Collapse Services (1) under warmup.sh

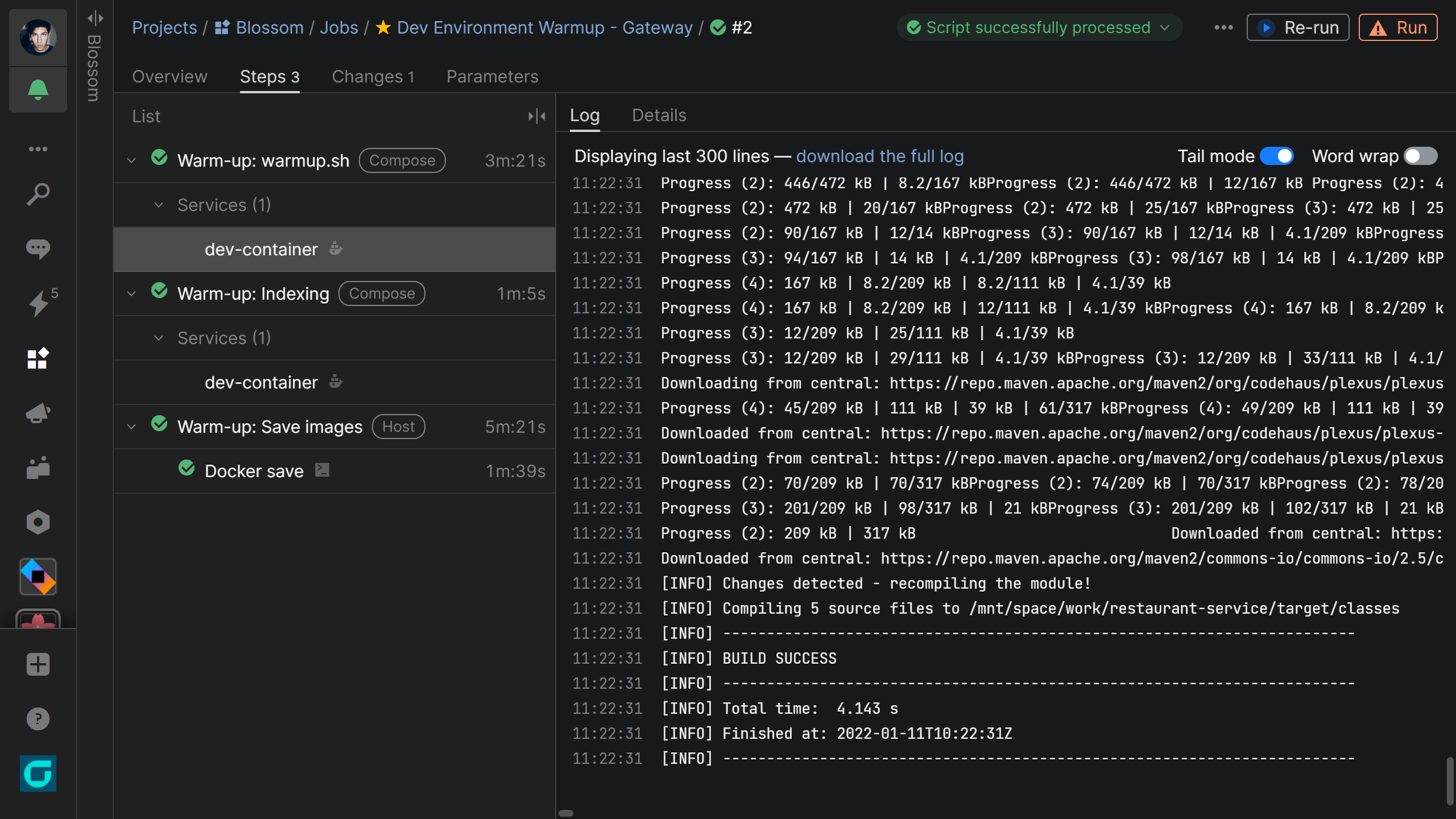coord(159,205)
